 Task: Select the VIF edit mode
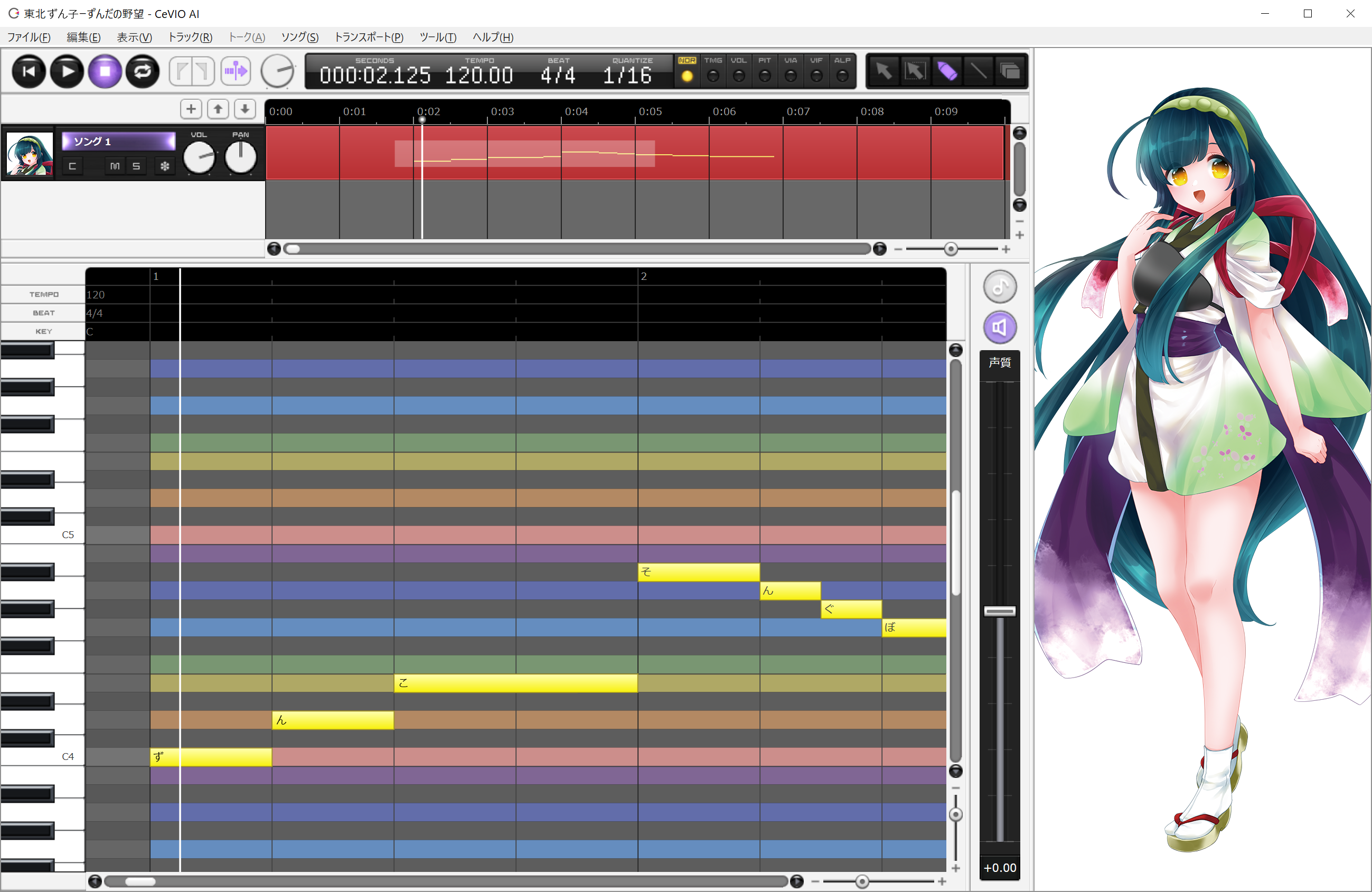point(816,70)
